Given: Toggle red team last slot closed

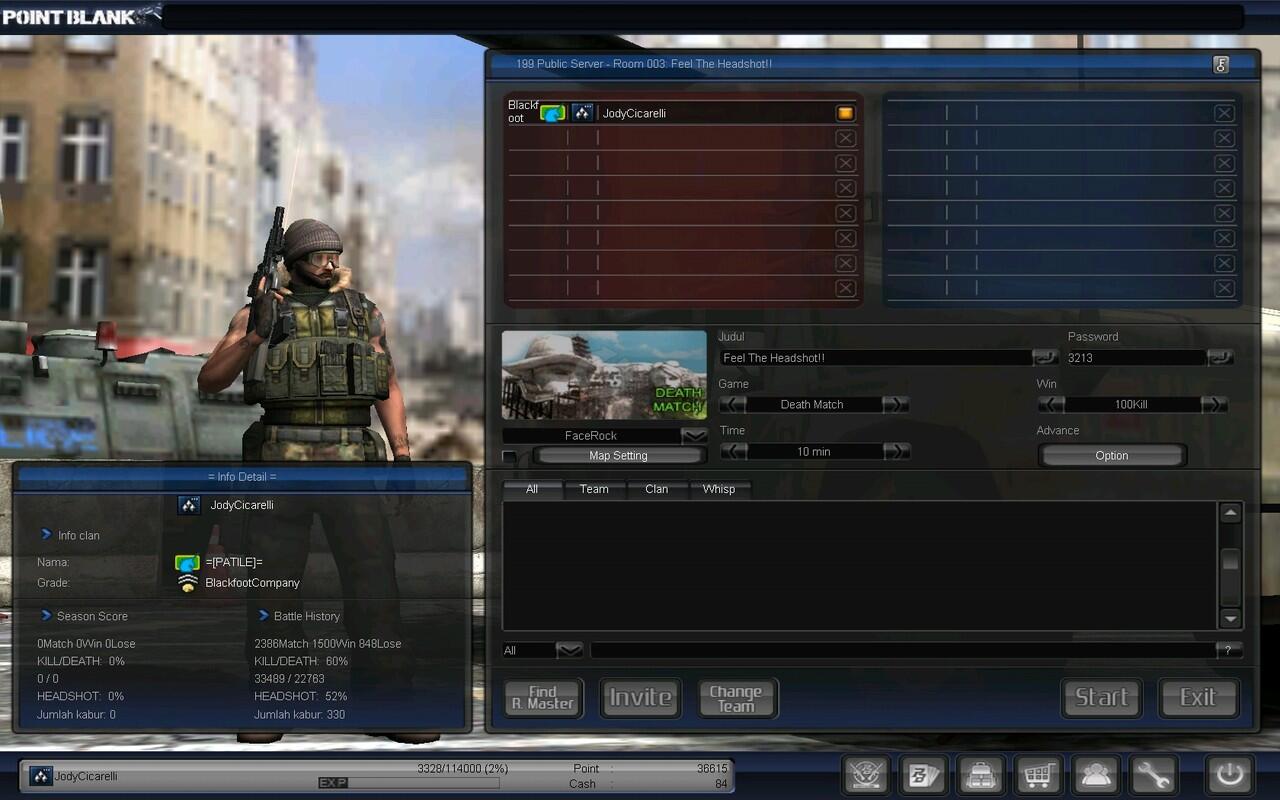Looking at the screenshot, I should click(845, 288).
